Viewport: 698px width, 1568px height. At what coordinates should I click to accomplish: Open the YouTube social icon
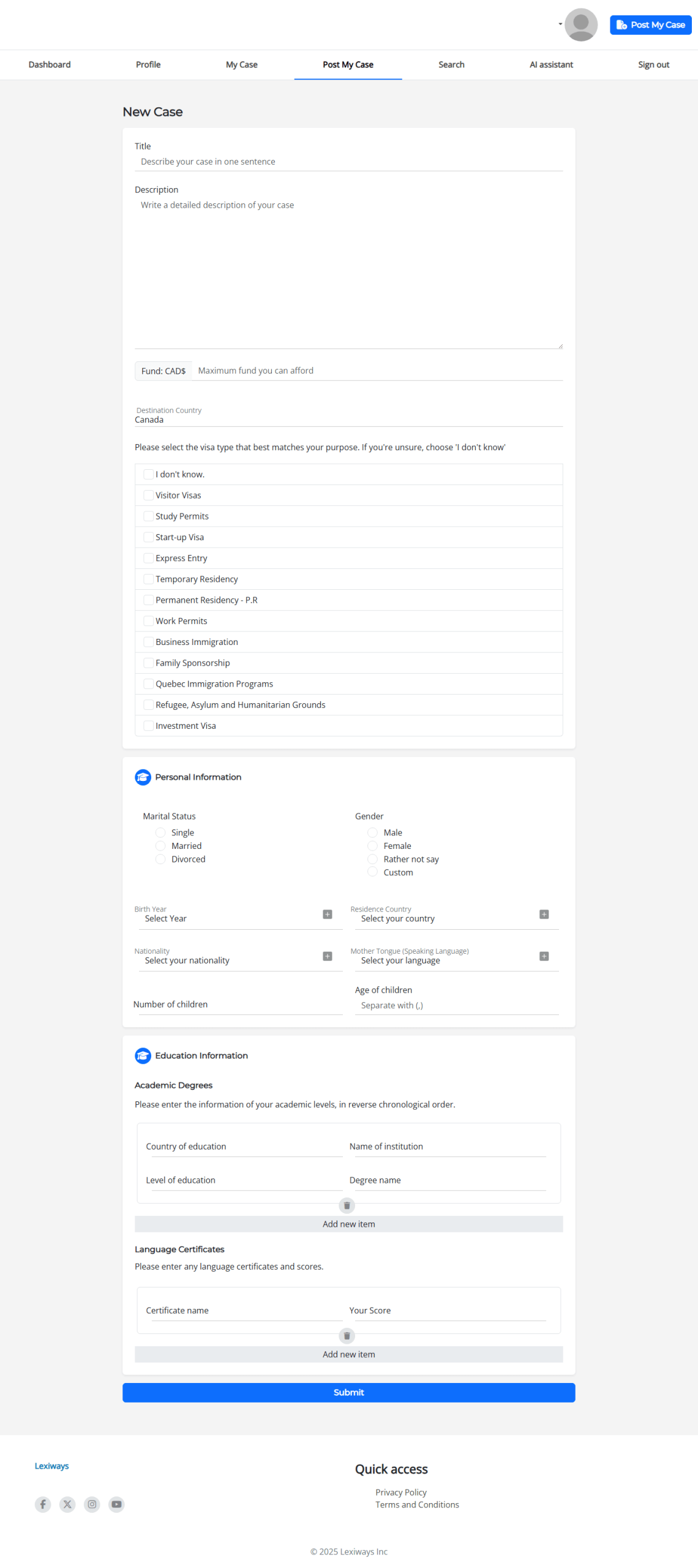(116, 1504)
